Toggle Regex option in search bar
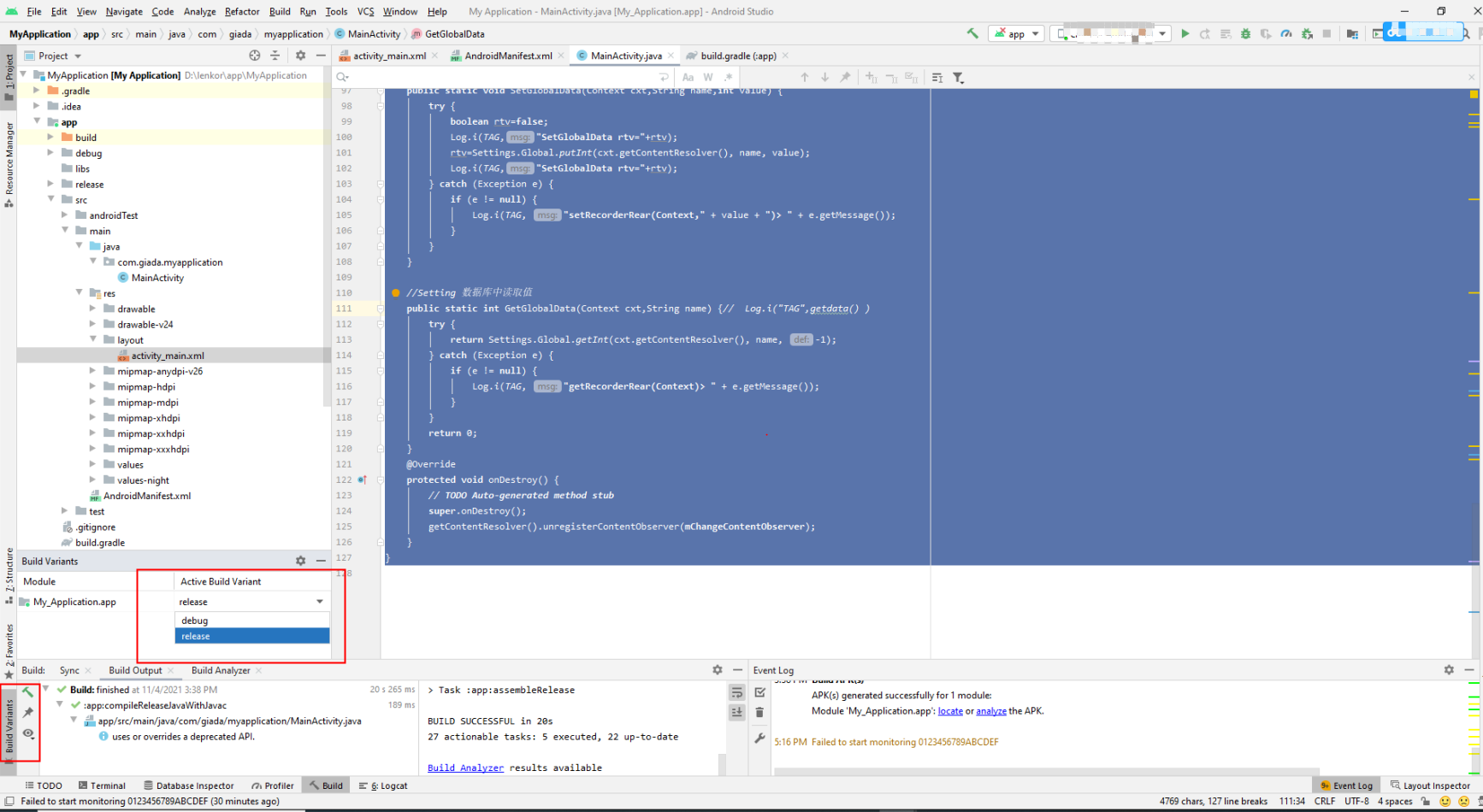This screenshot has height=812, width=1483. point(728,77)
